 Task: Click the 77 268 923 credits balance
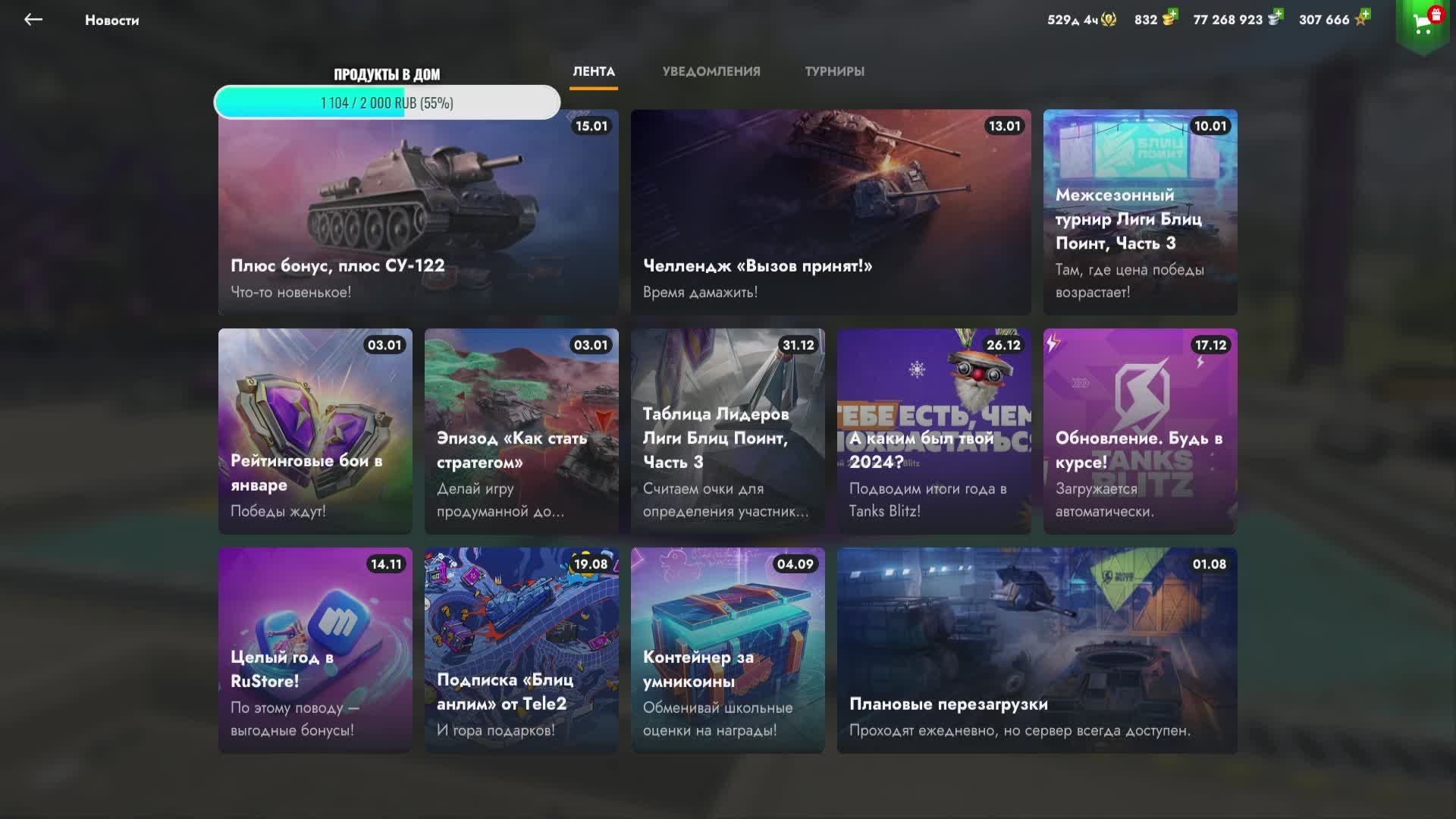[1228, 20]
